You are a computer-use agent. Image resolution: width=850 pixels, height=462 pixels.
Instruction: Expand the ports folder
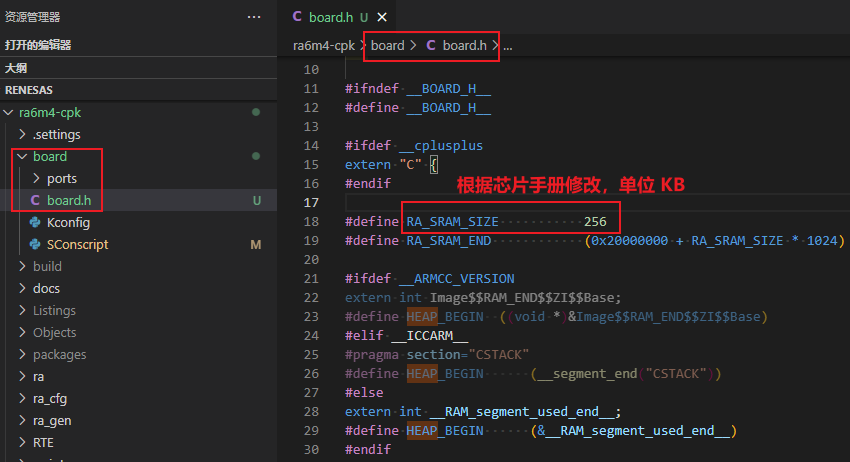(37, 178)
